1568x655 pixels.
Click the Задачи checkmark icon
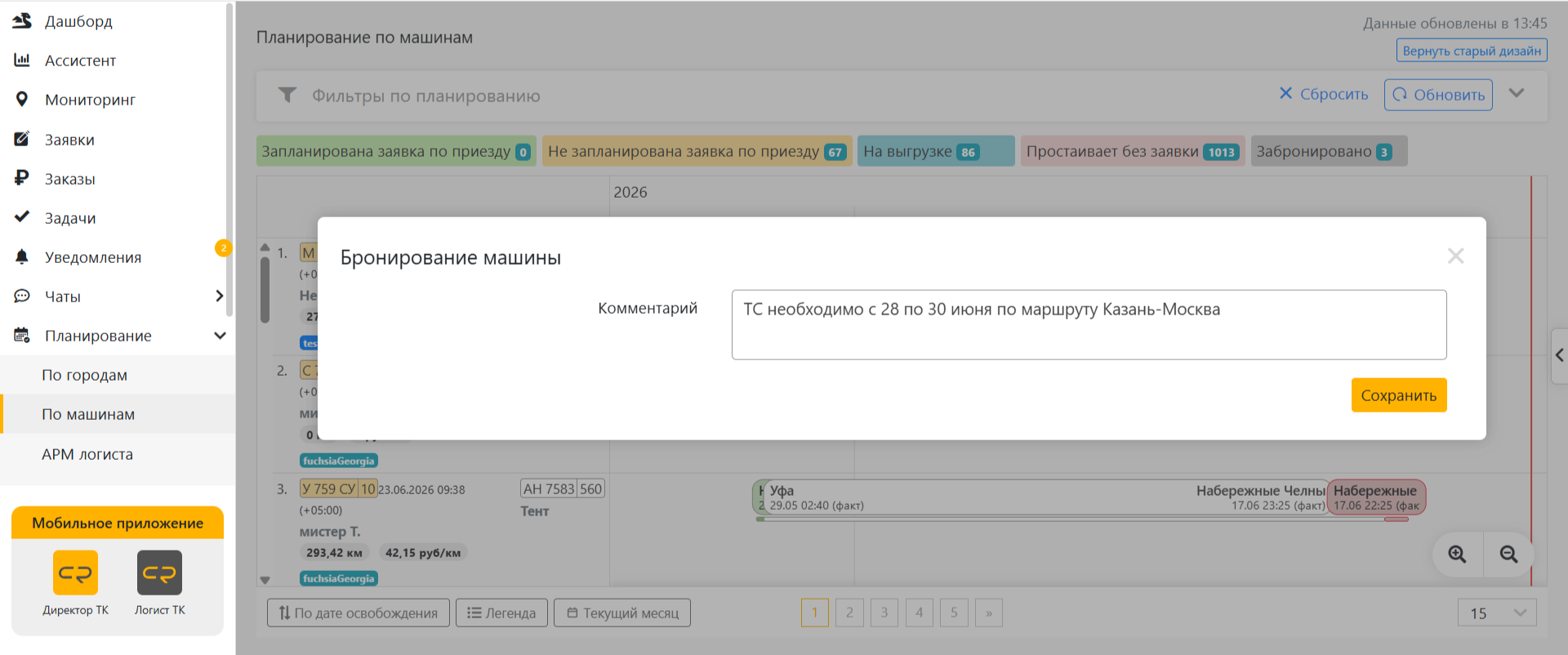tap(22, 217)
